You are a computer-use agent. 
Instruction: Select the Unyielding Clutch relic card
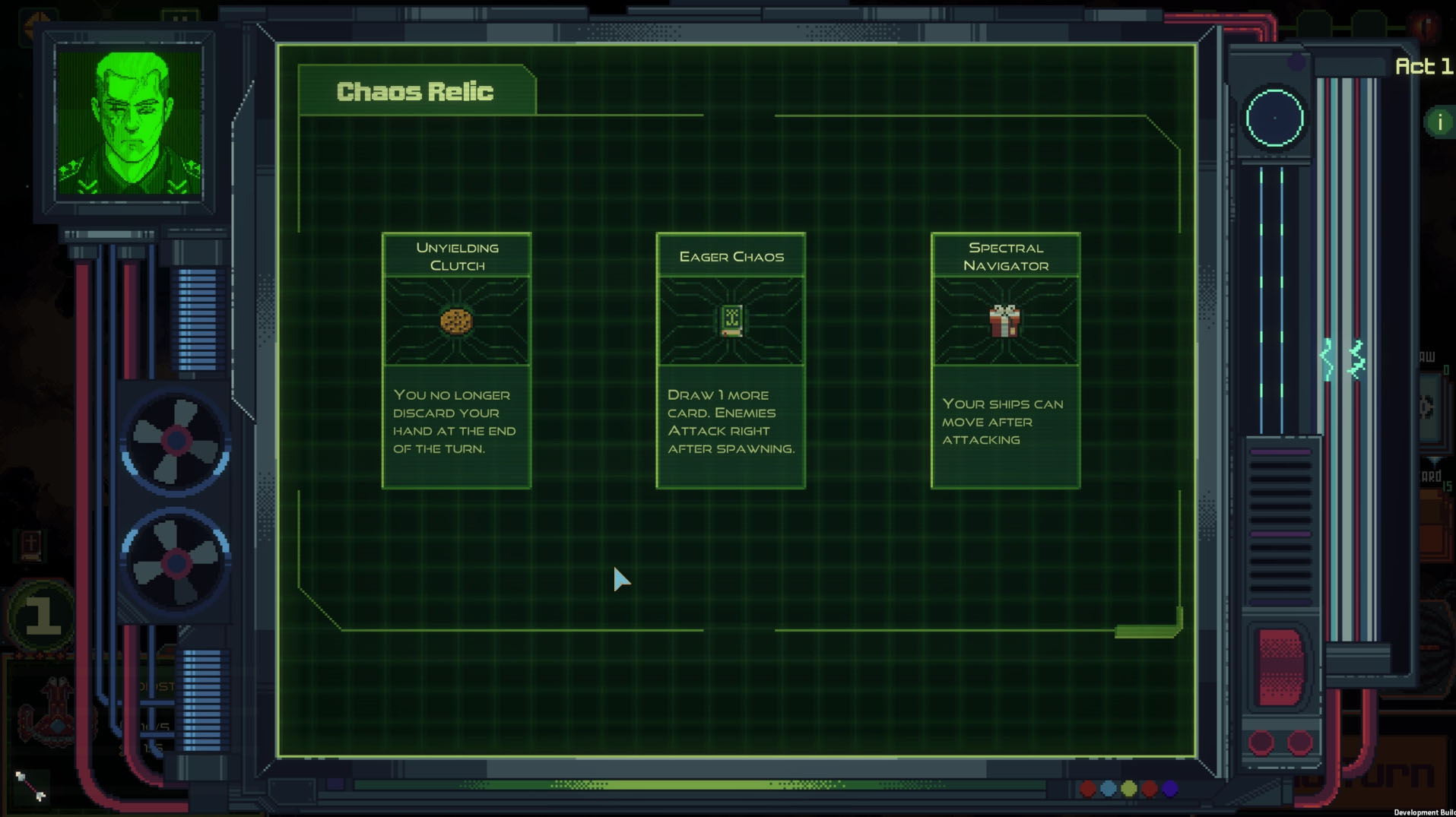pos(456,360)
